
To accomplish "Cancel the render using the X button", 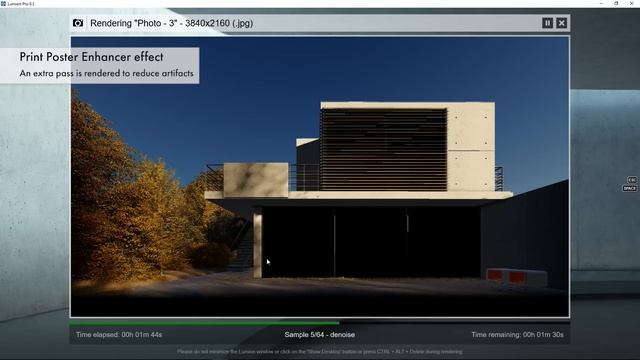I will click(562, 23).
